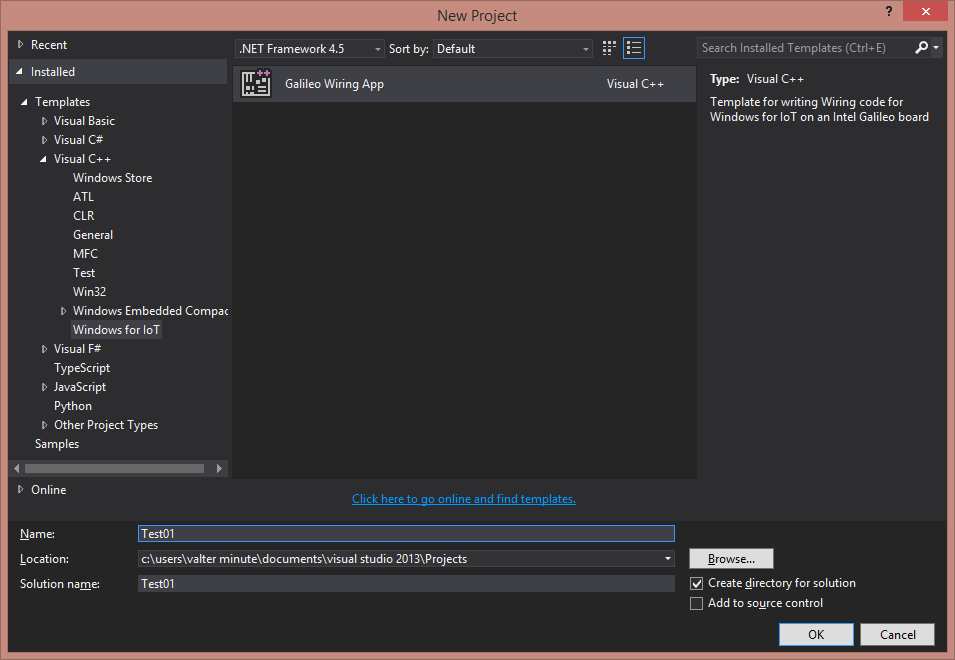Click the Cancel button
The image size is (955, 660).
coord(897,634)
